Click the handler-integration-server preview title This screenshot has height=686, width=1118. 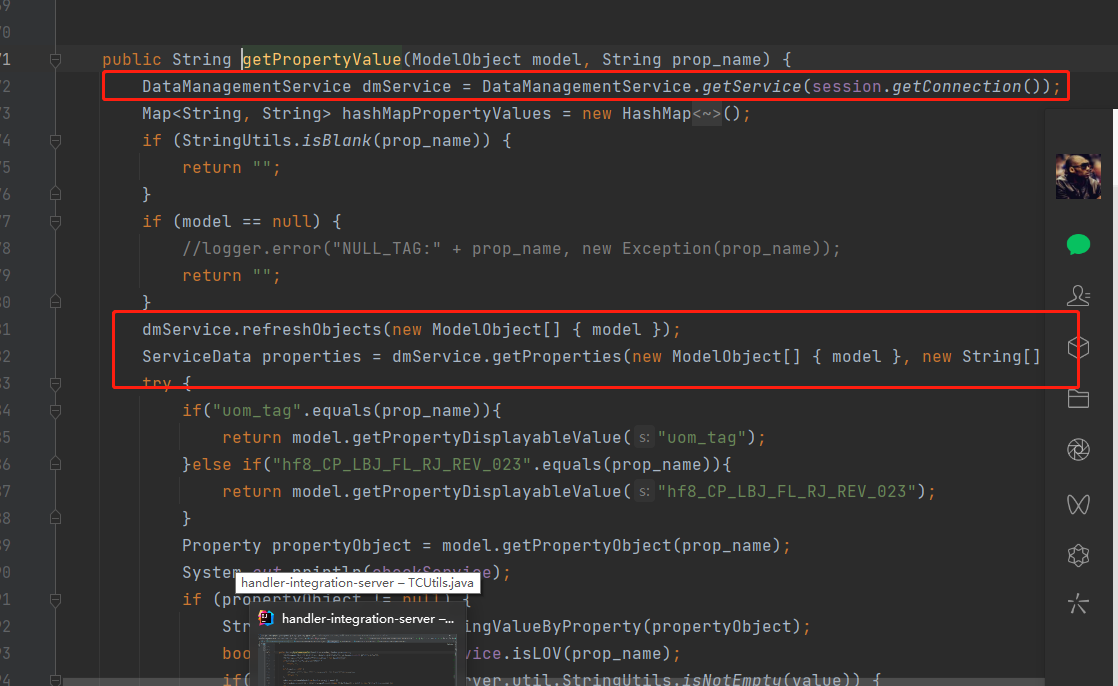pos(368,618)
